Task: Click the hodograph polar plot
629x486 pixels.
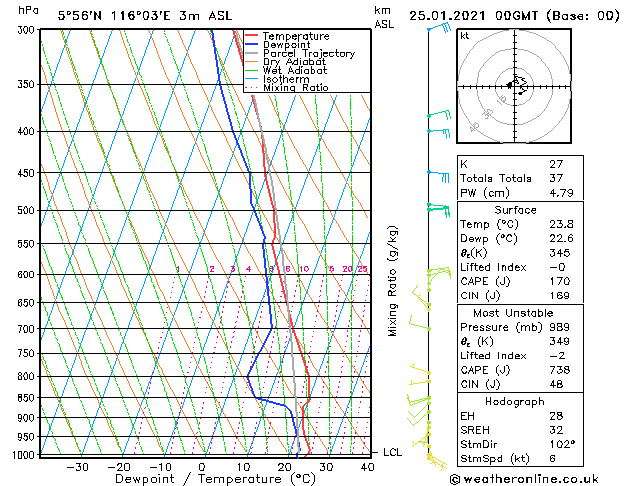Action: point(514,86)
